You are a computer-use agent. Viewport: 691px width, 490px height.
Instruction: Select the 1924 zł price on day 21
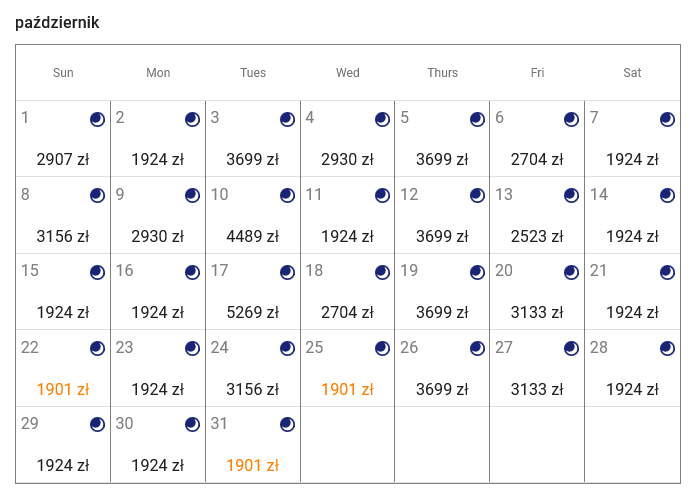pos(632,312)
